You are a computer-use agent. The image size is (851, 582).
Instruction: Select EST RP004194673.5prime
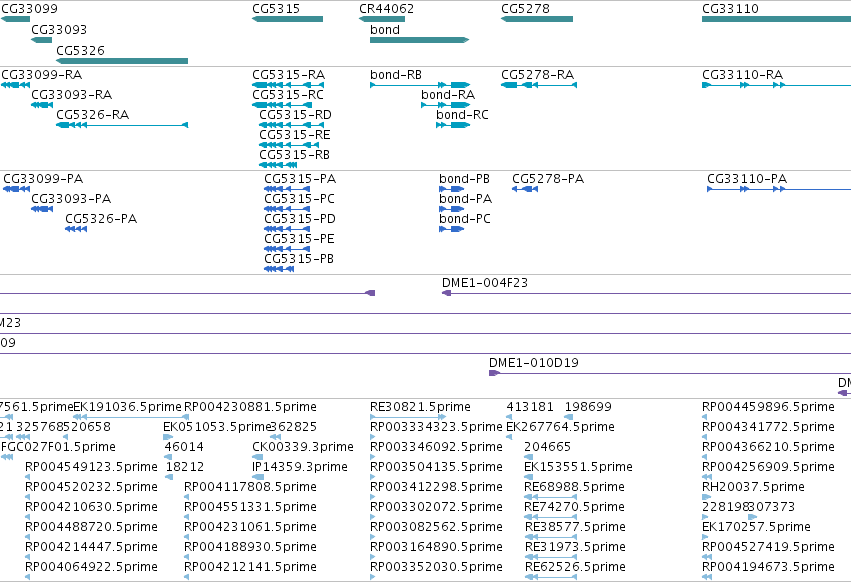tap(768, 567)
